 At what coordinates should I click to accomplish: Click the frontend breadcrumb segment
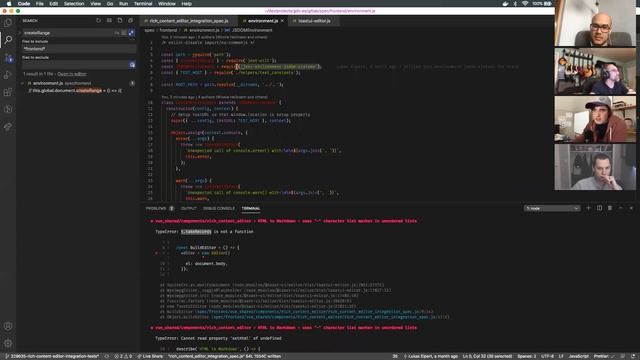(x=168, y=30)
